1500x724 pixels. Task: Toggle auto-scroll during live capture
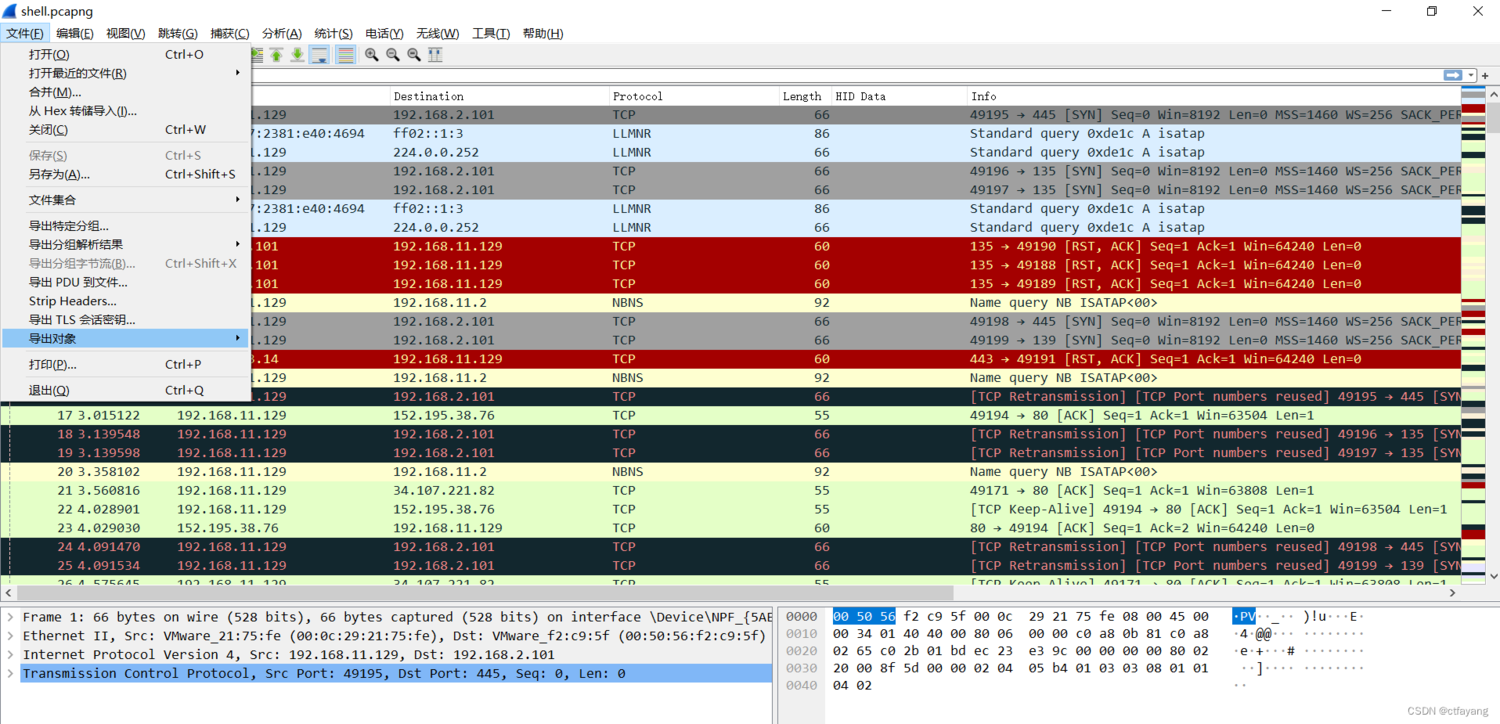tap(320, 55)
